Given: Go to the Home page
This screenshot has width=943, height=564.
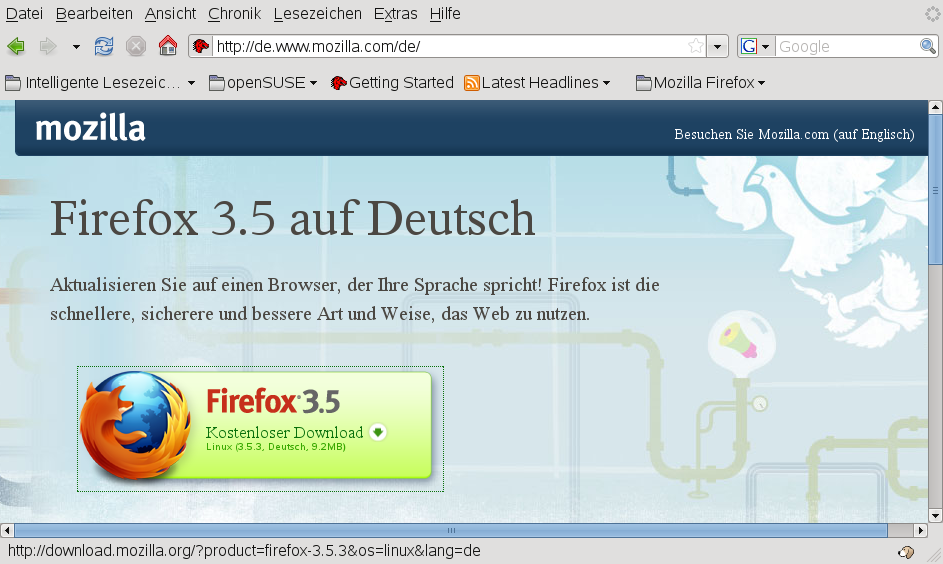Looking at the screenshot, I should [168, 46].
